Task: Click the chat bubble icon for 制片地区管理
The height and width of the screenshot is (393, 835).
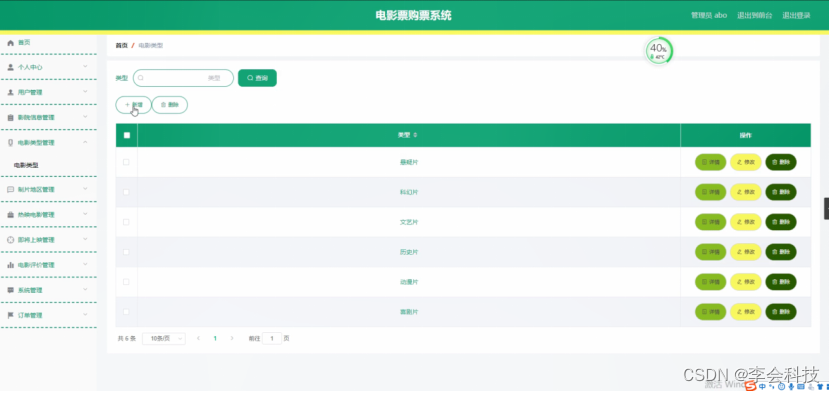Action: (x=10, y=190)
